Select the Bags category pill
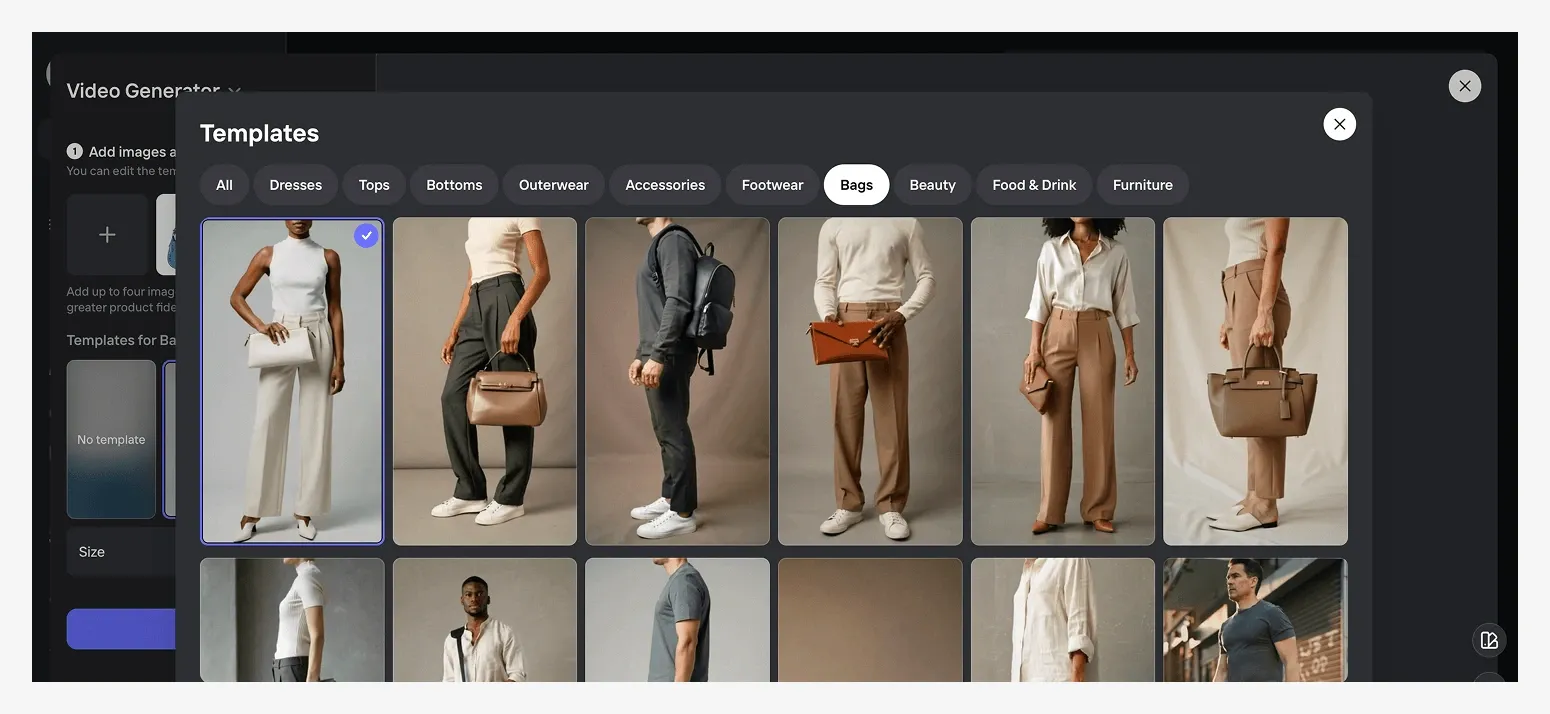The height and width of the screenshot is (714, 1550). 856,185
